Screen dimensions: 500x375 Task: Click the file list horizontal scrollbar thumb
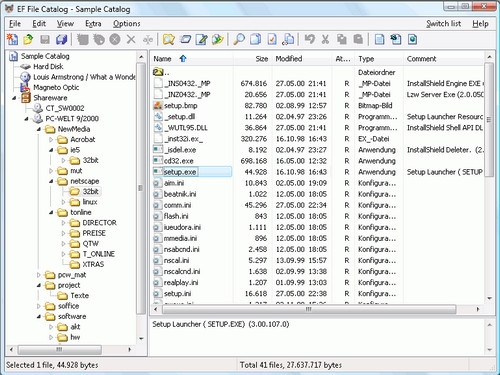click(x=309, y=309)
